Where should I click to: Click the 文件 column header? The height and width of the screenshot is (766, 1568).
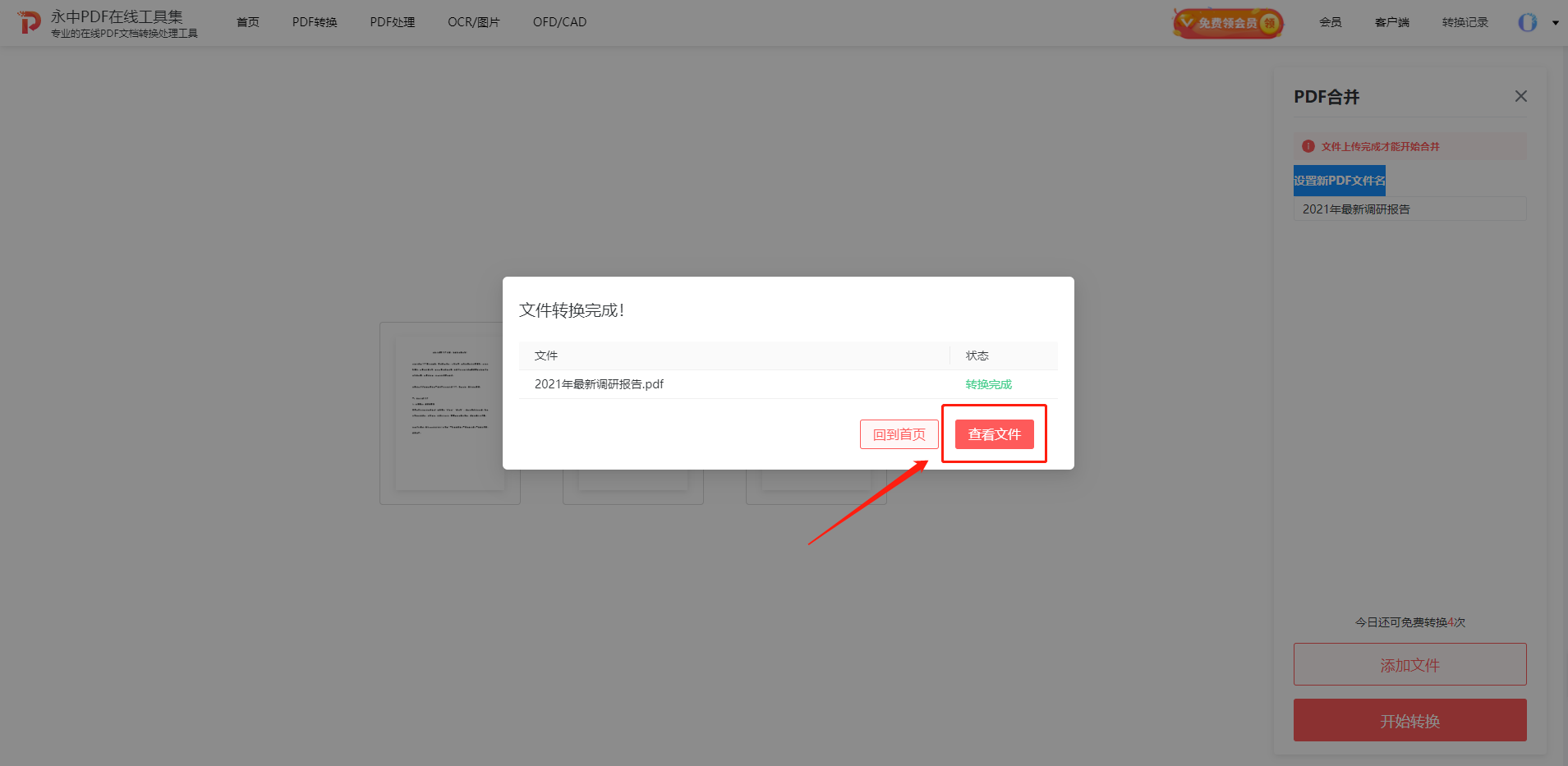pos(545,355)
